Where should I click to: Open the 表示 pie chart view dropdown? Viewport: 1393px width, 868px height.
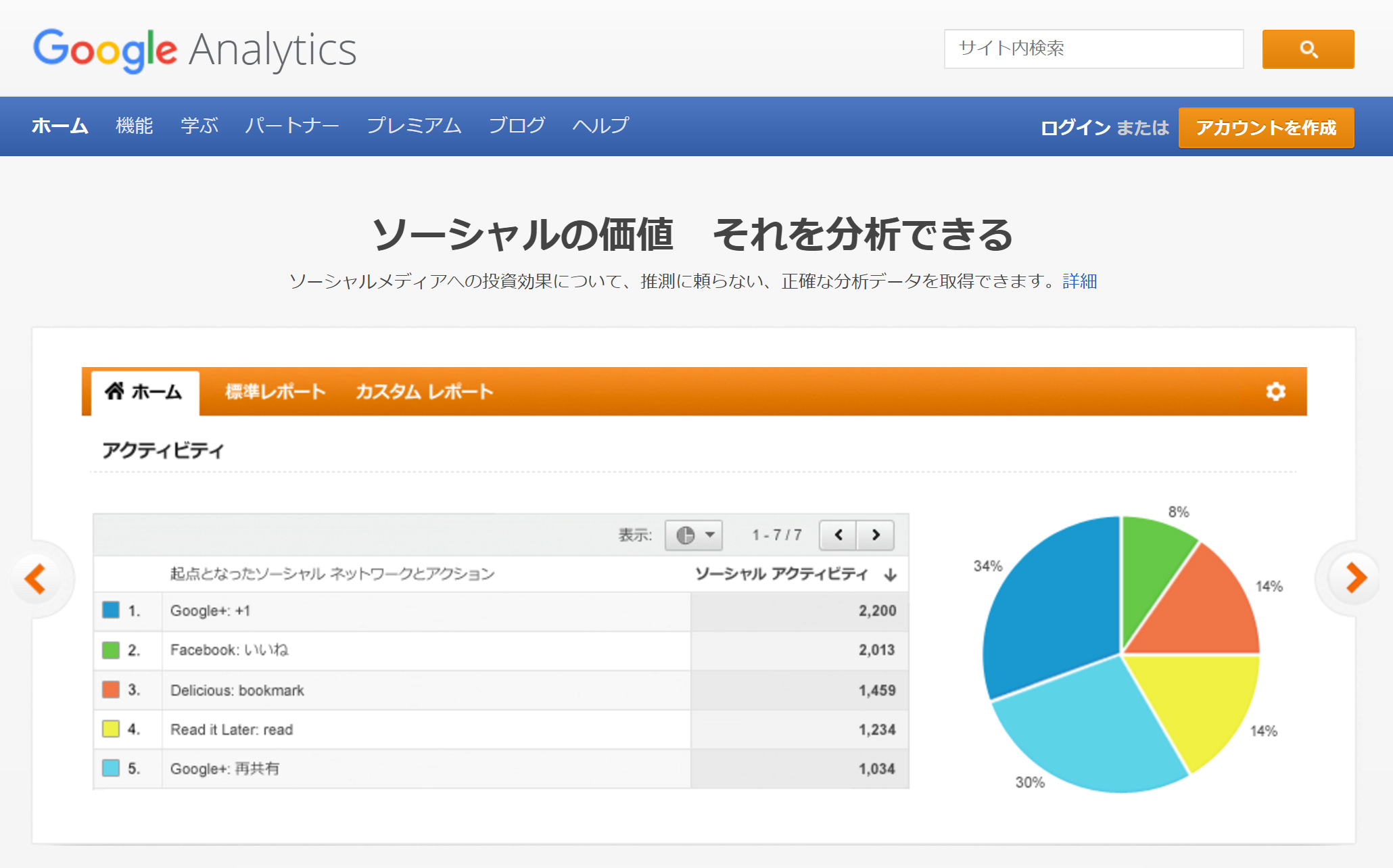(693, 535)
